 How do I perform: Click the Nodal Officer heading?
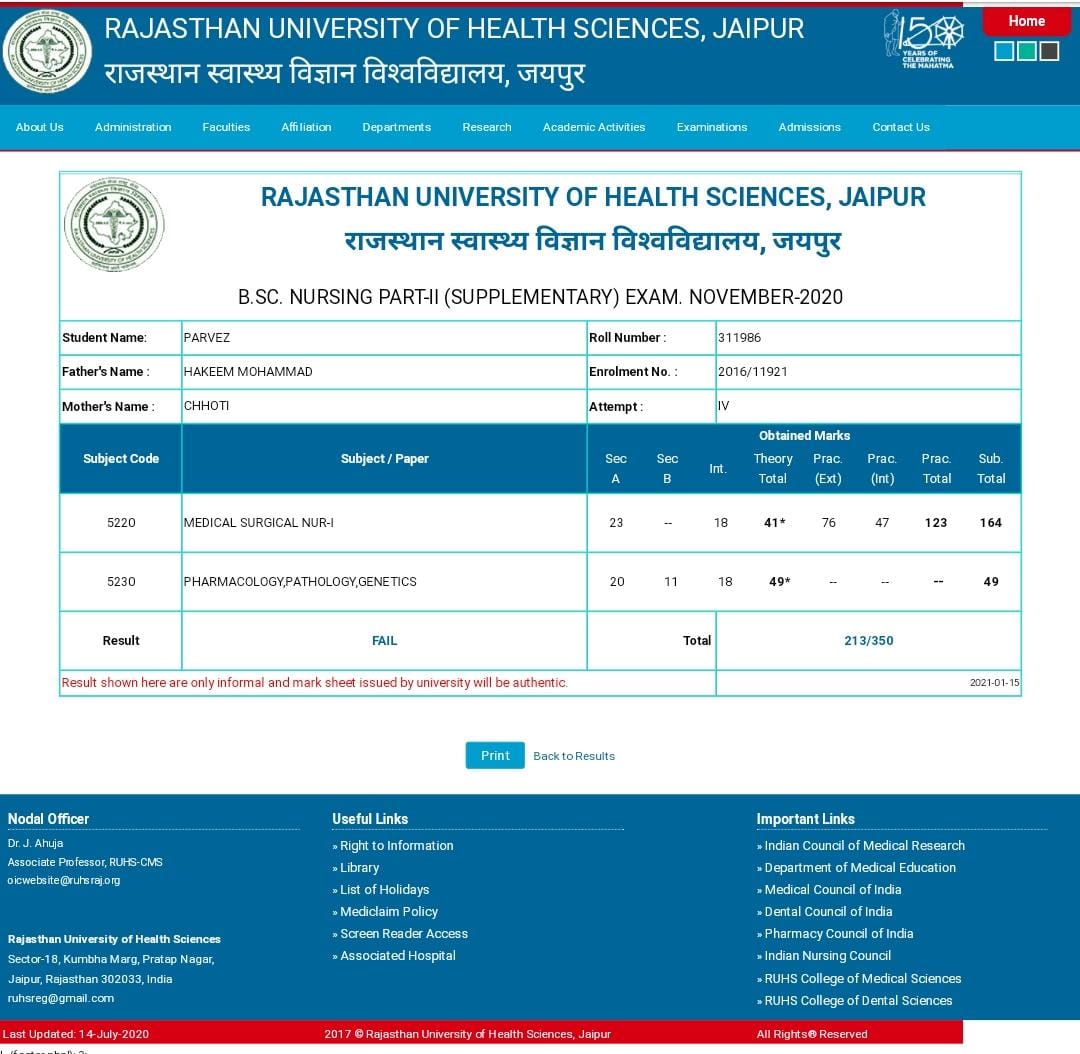48,818
